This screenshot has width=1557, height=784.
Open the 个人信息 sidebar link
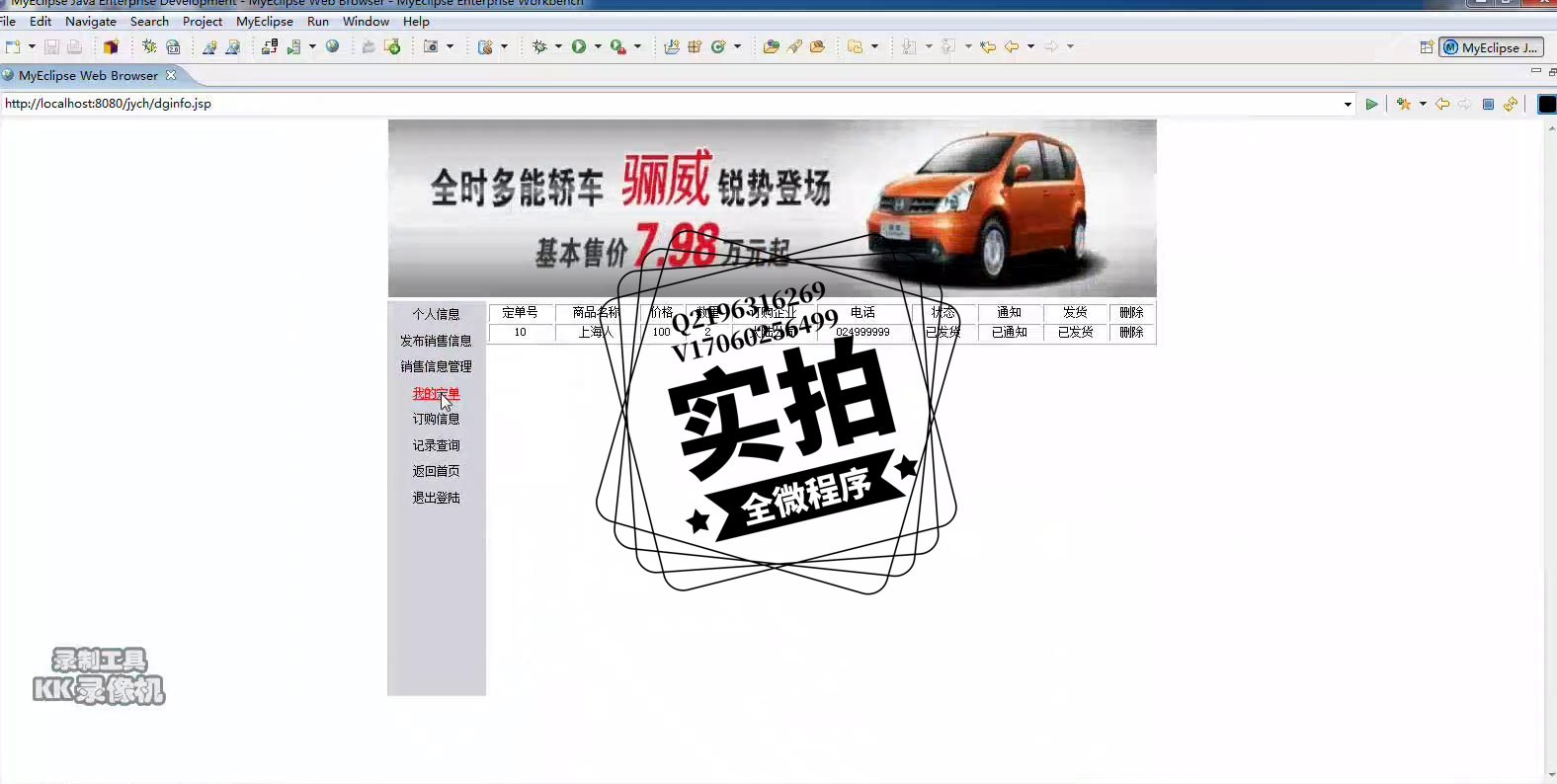(436, 314)
